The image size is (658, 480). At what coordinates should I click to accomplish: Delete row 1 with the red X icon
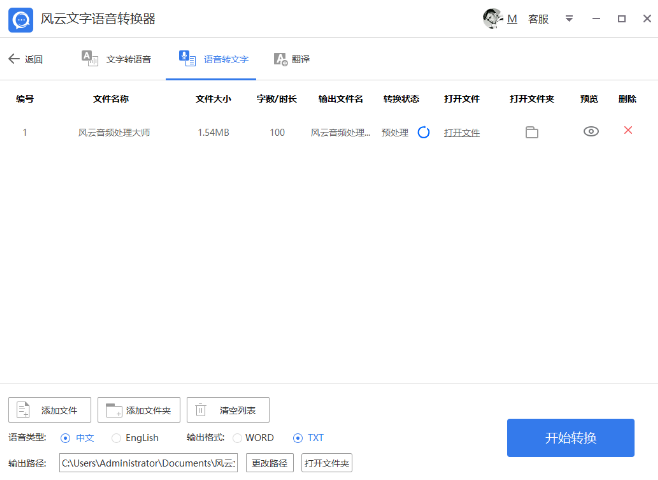(x=628, y=130)
